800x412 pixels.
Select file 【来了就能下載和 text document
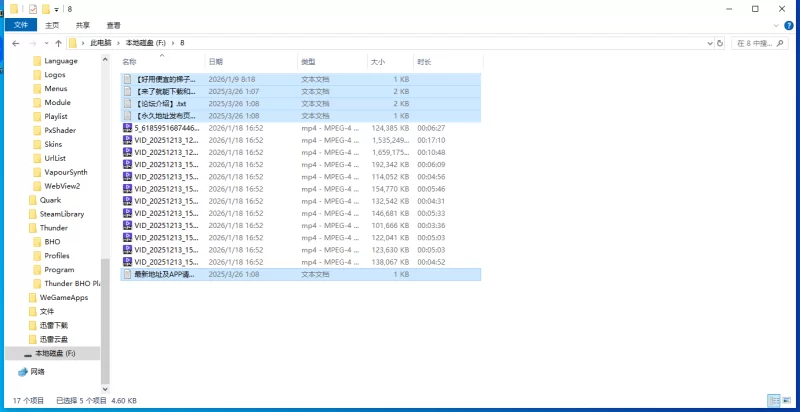click(301, 91)
